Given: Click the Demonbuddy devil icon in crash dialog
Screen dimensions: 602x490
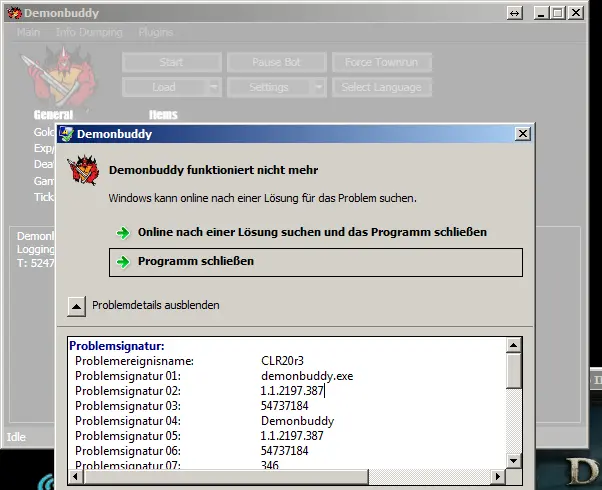Looking at the screenshot, I should (83, 170).
